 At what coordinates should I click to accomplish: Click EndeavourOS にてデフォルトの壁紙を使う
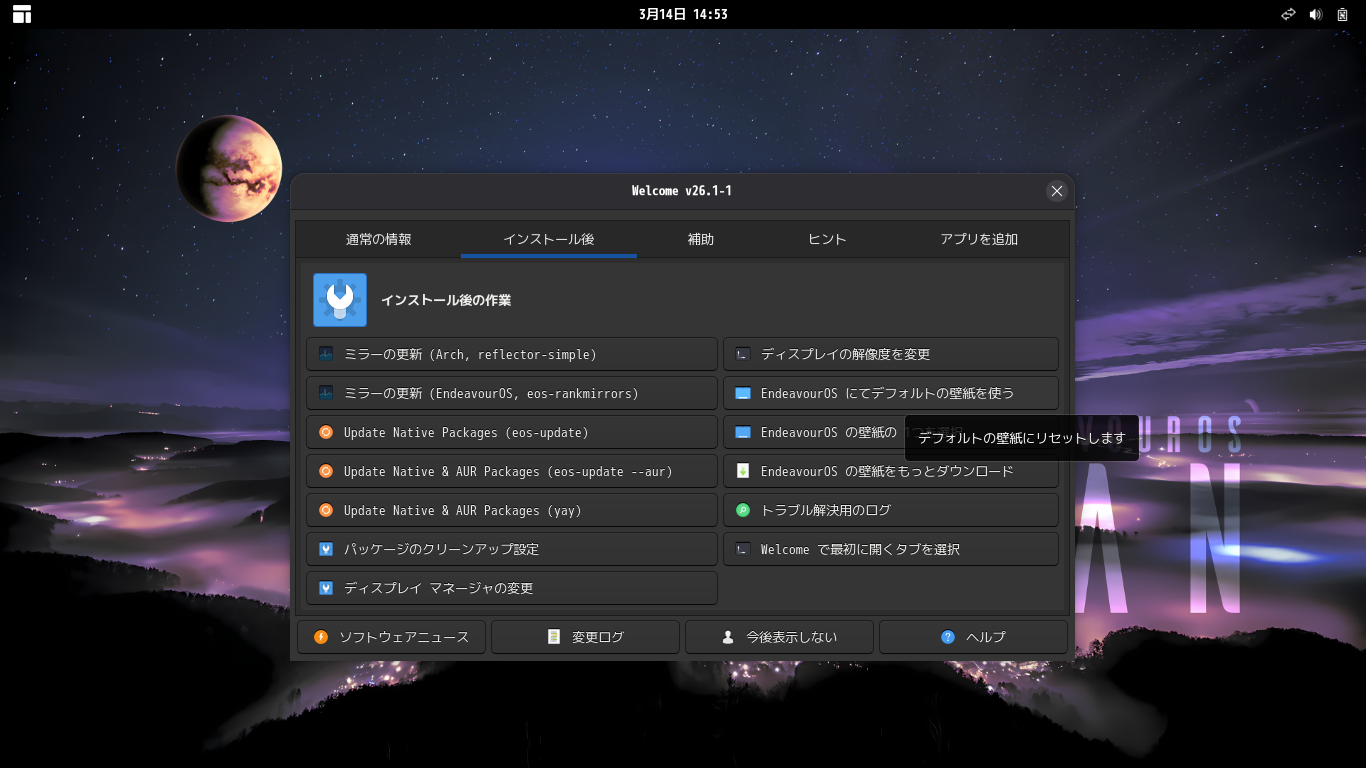pyautogui.click(x=891, y=393)
